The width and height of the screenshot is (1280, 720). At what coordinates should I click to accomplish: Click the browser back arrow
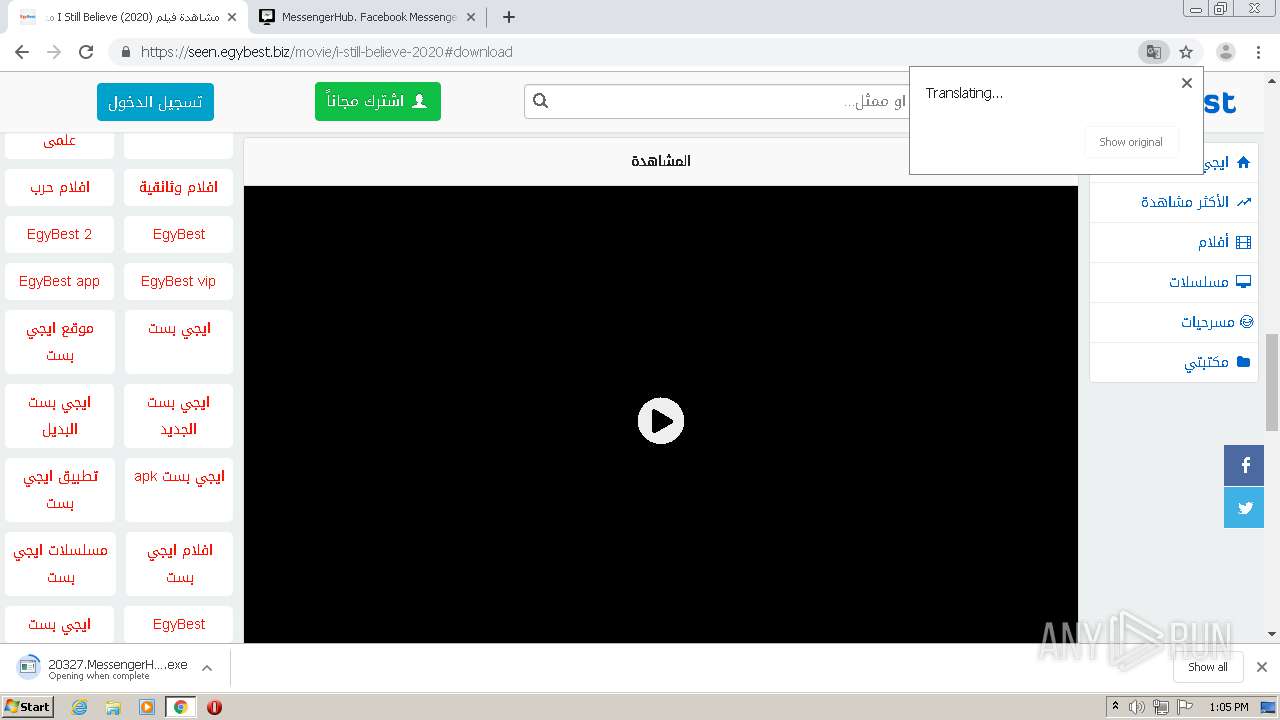[22, 52]
